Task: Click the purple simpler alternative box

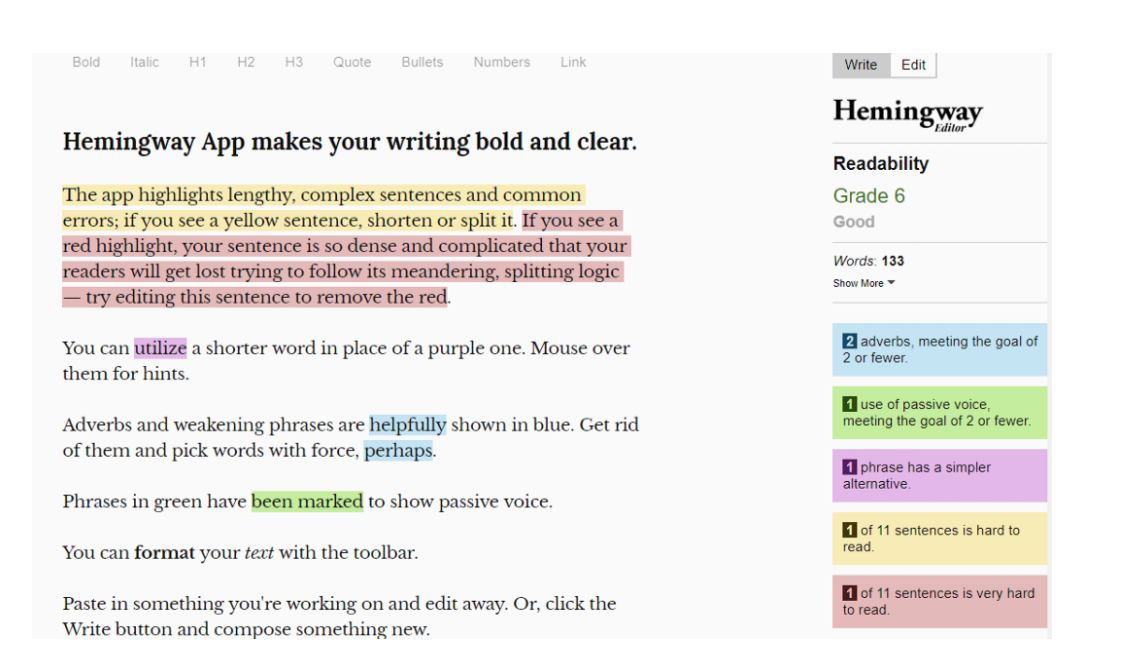Action: 939,475
